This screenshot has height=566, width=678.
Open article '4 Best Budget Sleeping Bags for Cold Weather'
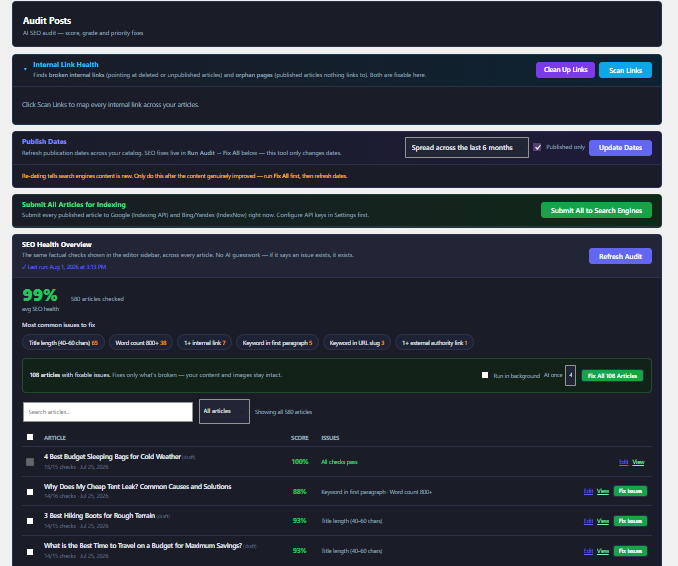pos(112,457)
